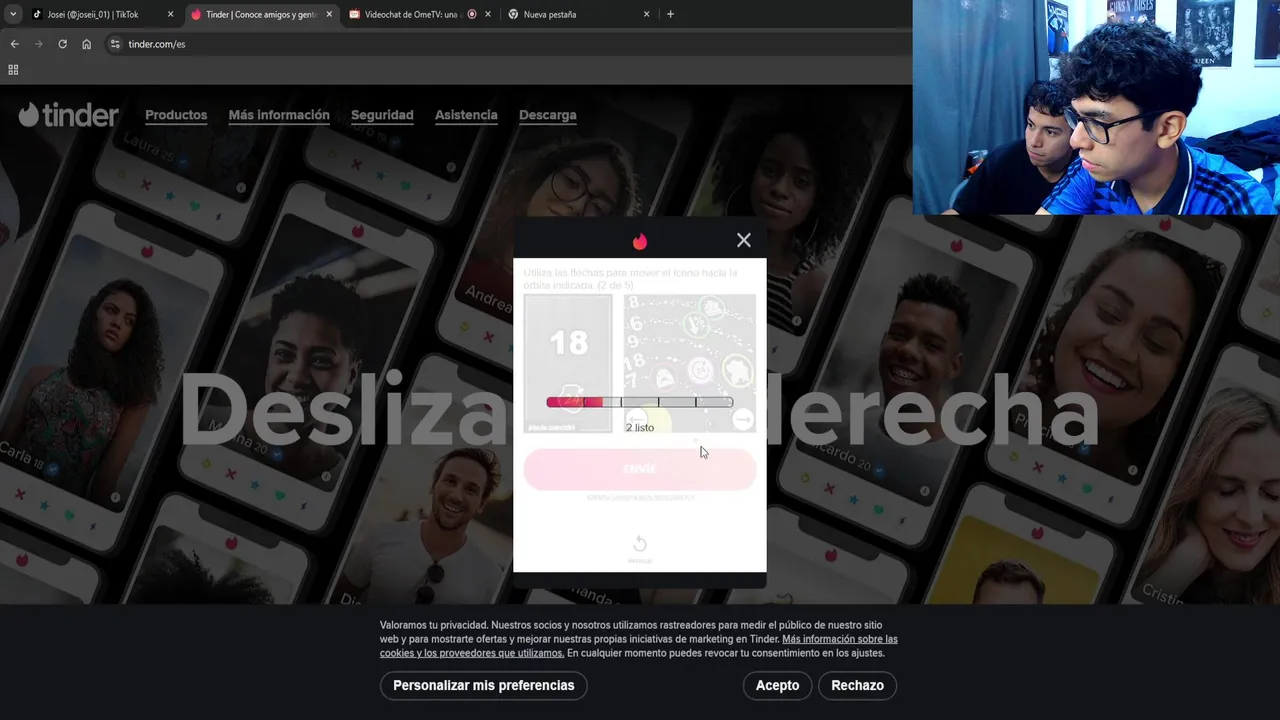Move the captcha icon with the left arrow

pyautogui.click(x=637, y=419)
